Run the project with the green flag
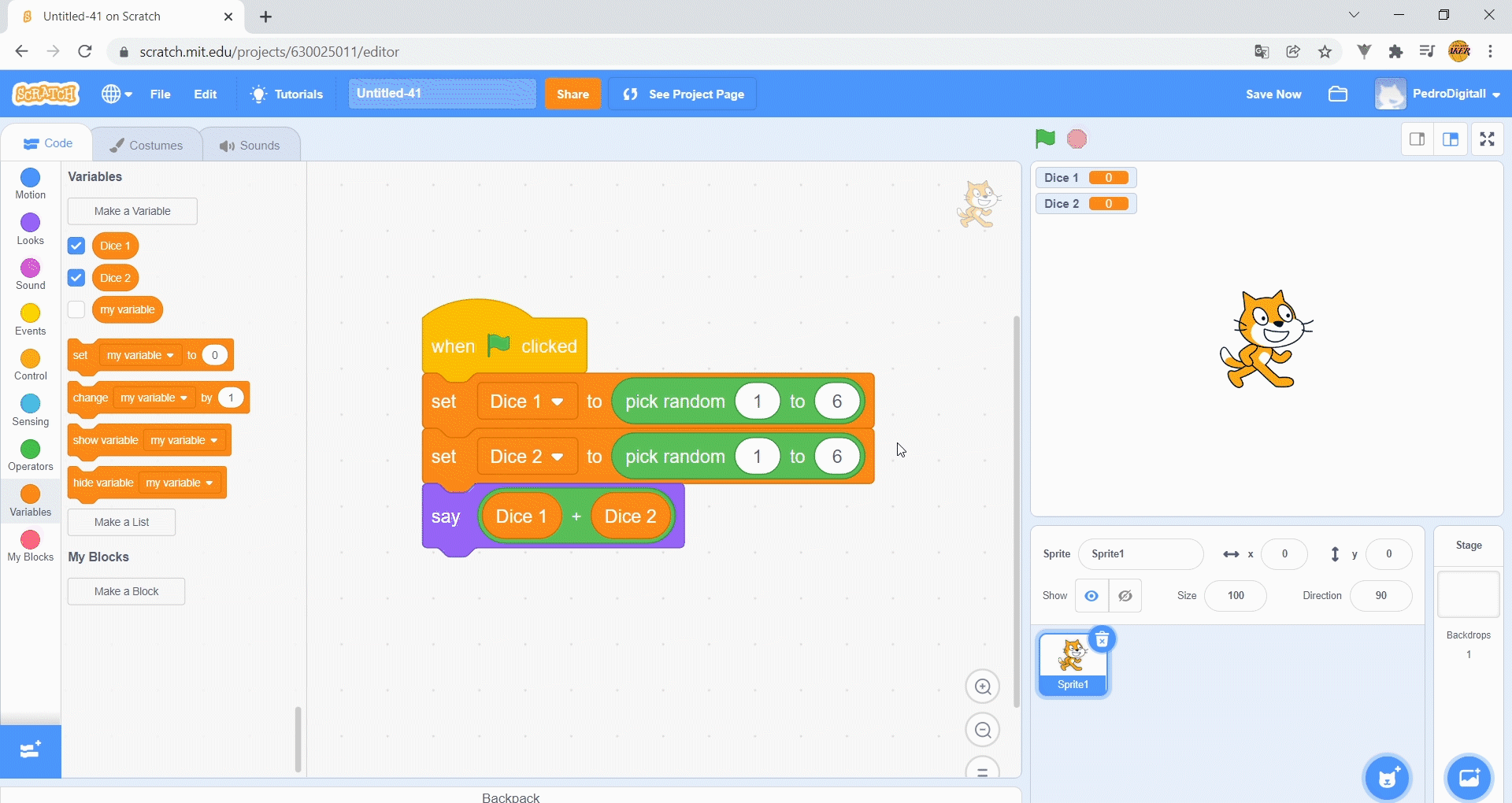 point(1044,139)
